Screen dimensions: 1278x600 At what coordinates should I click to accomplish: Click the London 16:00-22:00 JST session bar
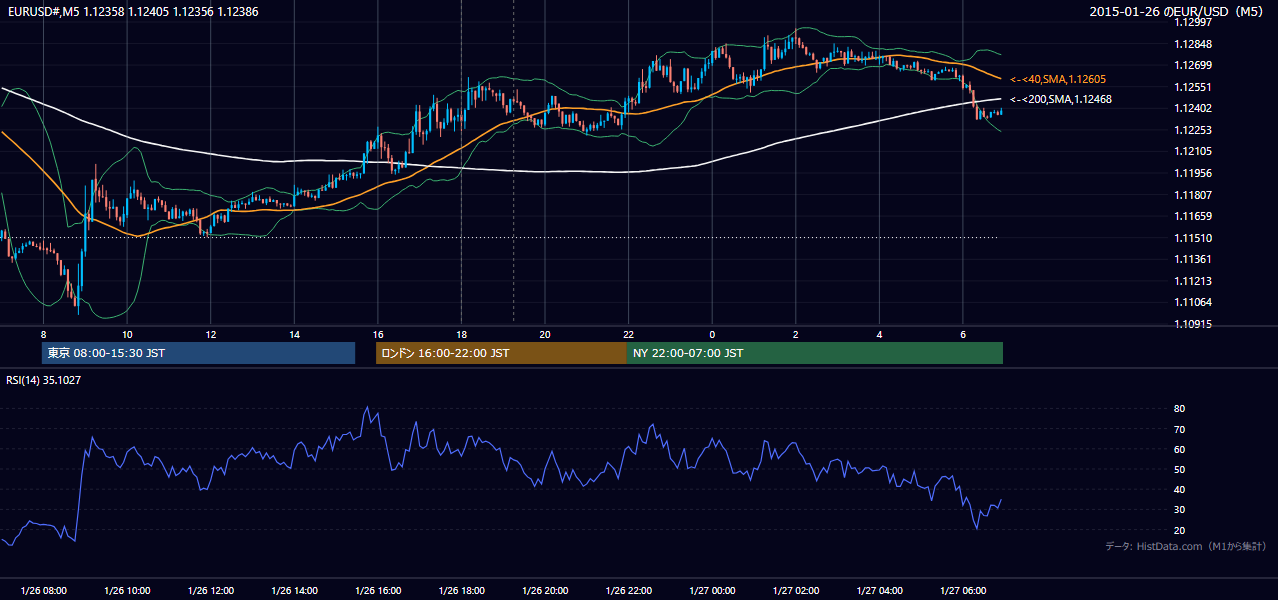[x=501, y=353]
